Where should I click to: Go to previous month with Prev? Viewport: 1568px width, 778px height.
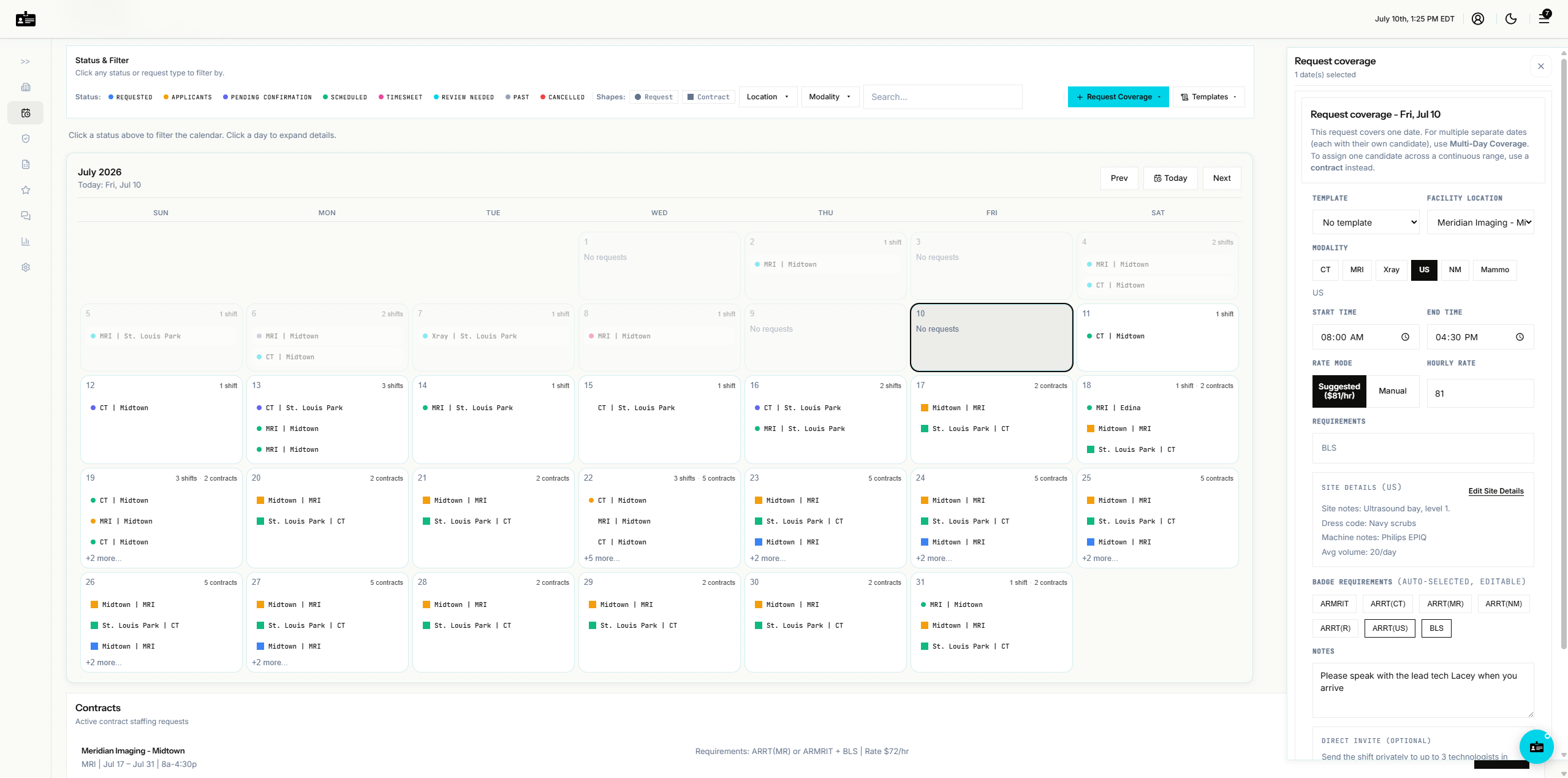[1119, 178]
